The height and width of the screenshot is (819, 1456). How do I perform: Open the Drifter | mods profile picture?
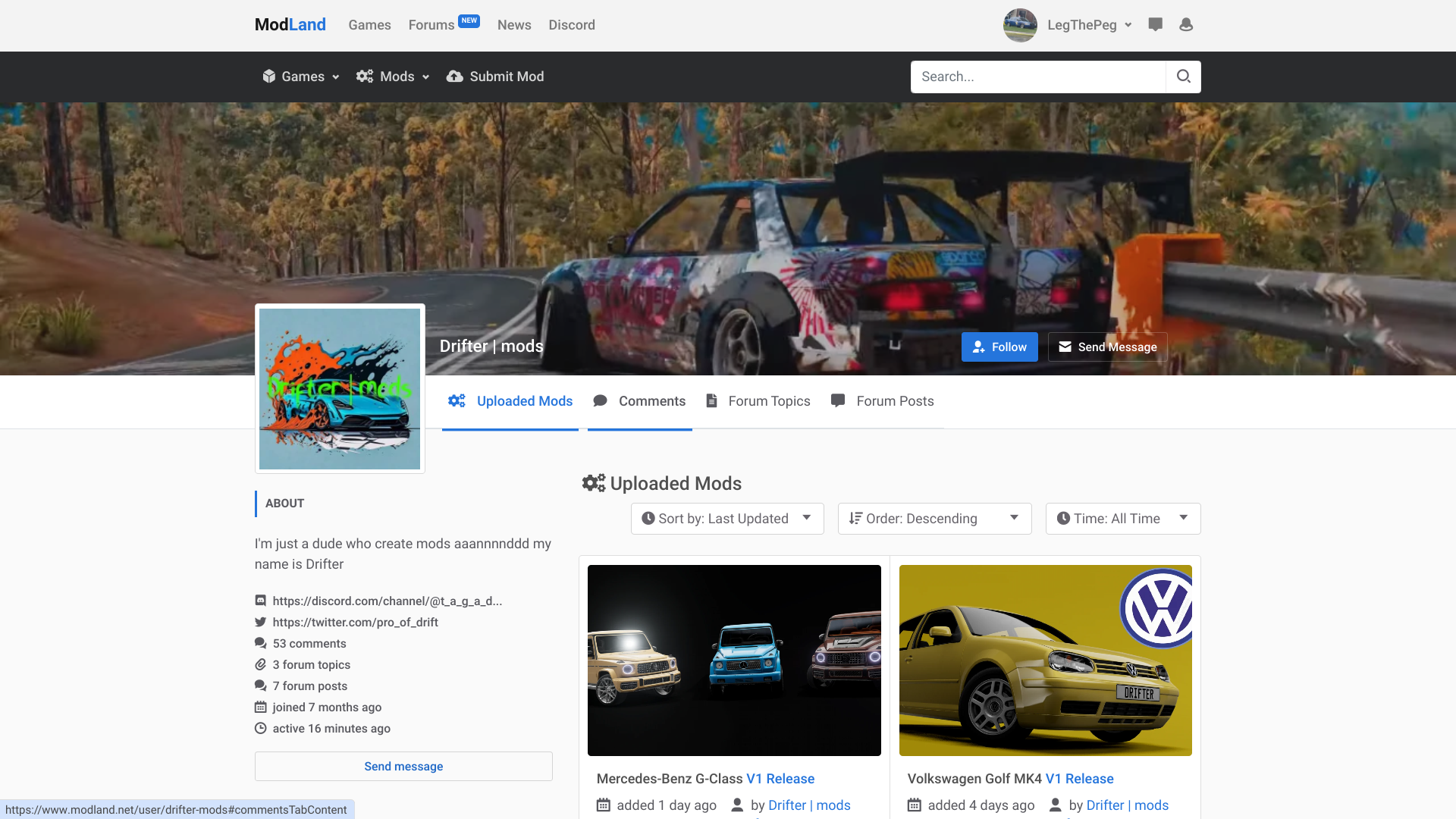[x=340, y=388]
